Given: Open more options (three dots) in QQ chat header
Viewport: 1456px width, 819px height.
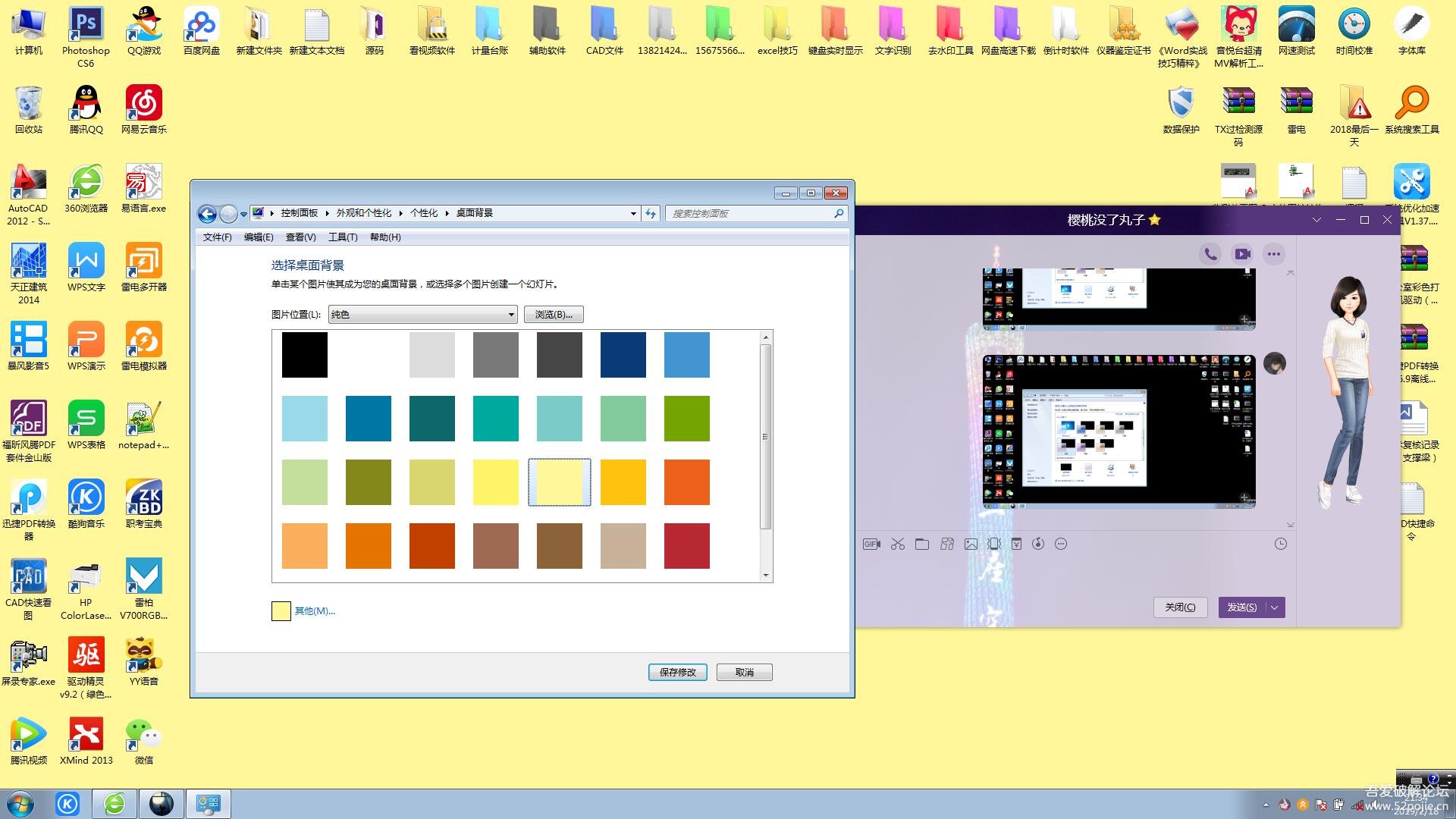Looking at the screenshot, I should point(1274,254).
